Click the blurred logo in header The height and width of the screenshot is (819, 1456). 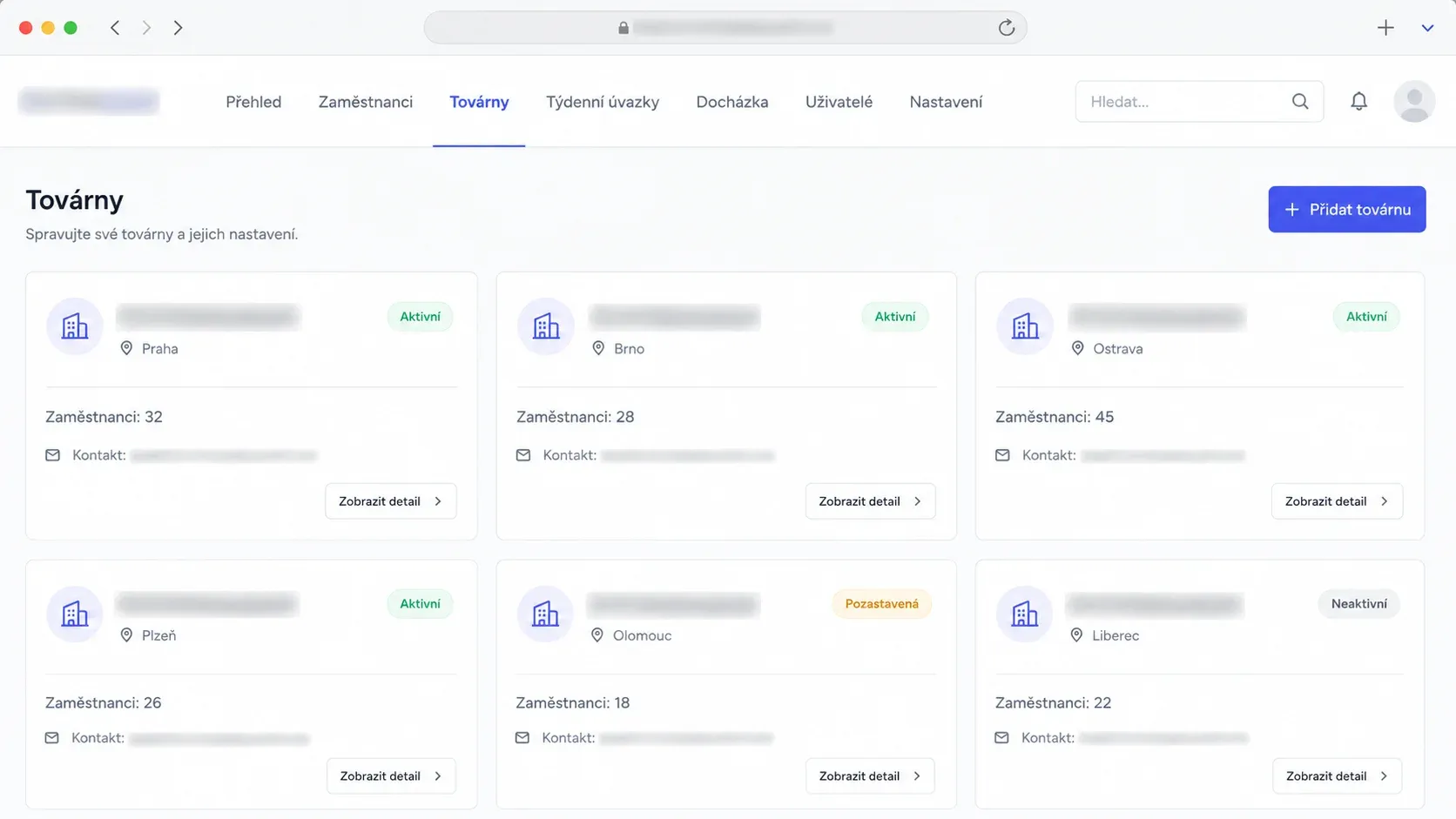pos(89,102)
